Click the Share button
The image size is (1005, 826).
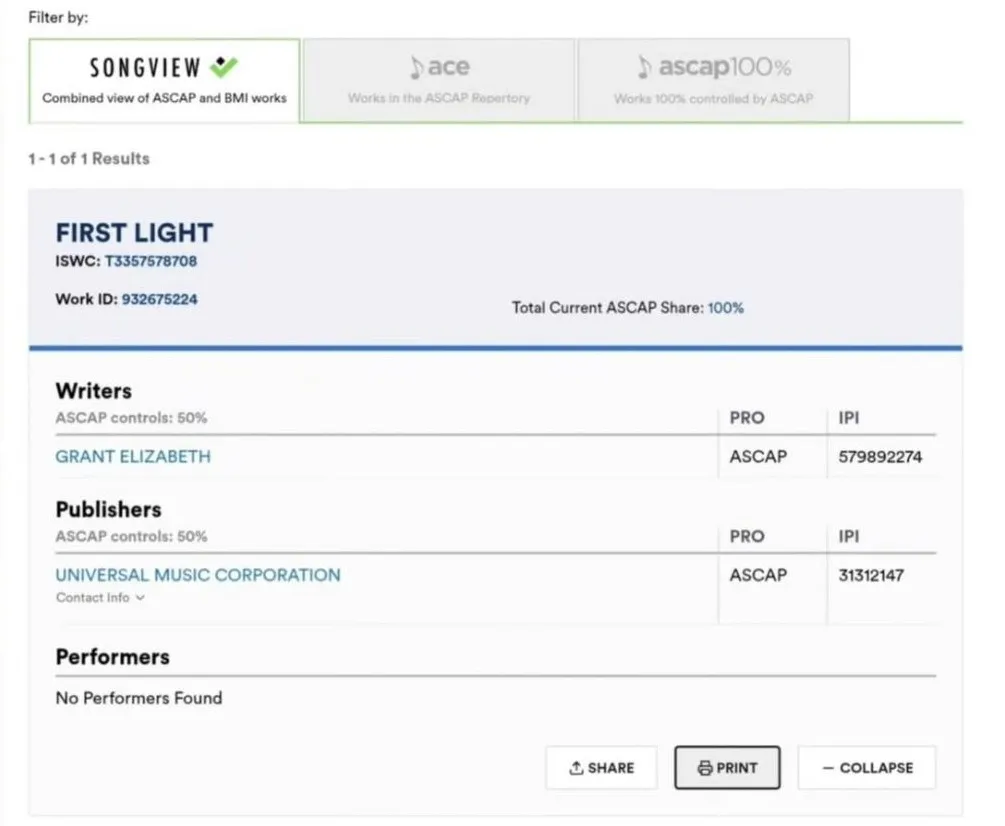[x=601, y=768]
